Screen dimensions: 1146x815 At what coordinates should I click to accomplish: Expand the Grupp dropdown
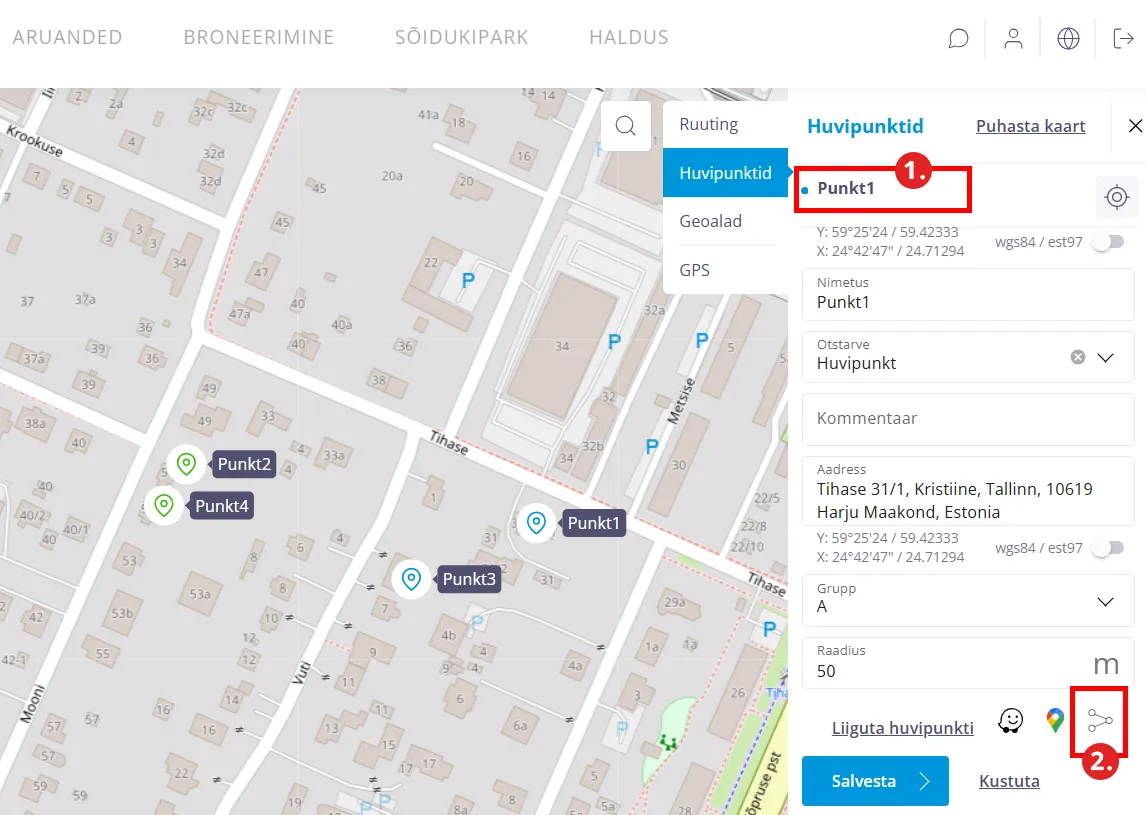coord(1105,601)
